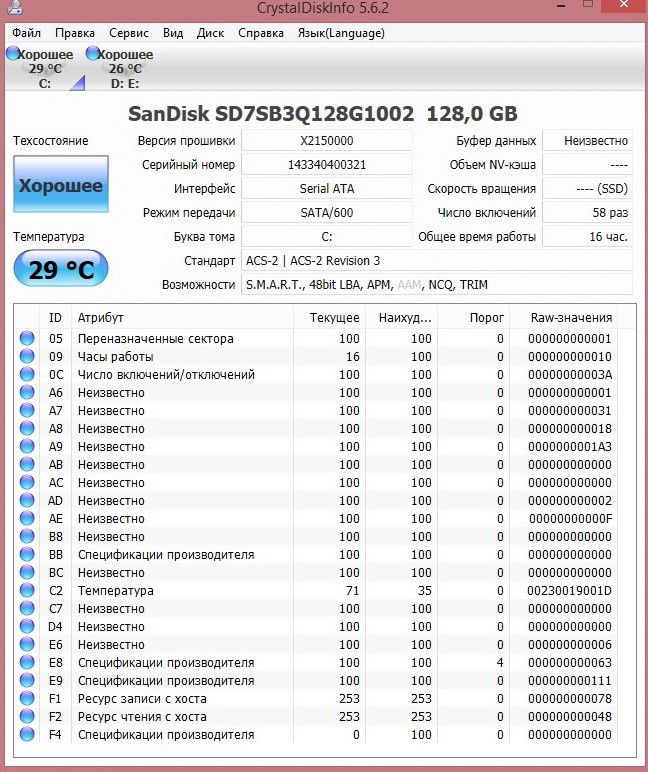Click the serial number field 143340400321
648x772 pixels.
point(326,164)
